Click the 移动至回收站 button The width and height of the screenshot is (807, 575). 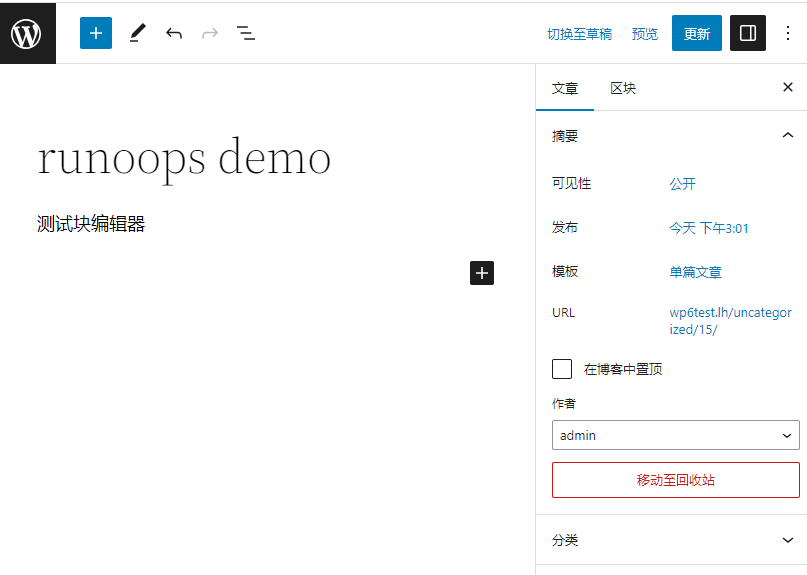tap(675, 480)
